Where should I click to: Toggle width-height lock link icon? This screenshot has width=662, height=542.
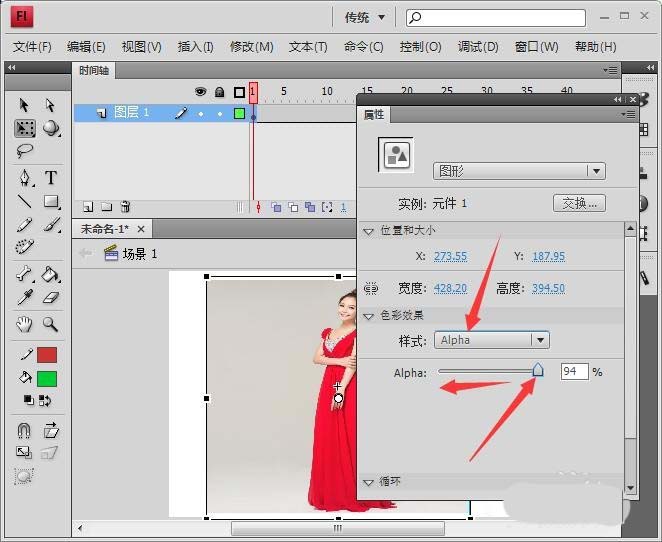371,288
